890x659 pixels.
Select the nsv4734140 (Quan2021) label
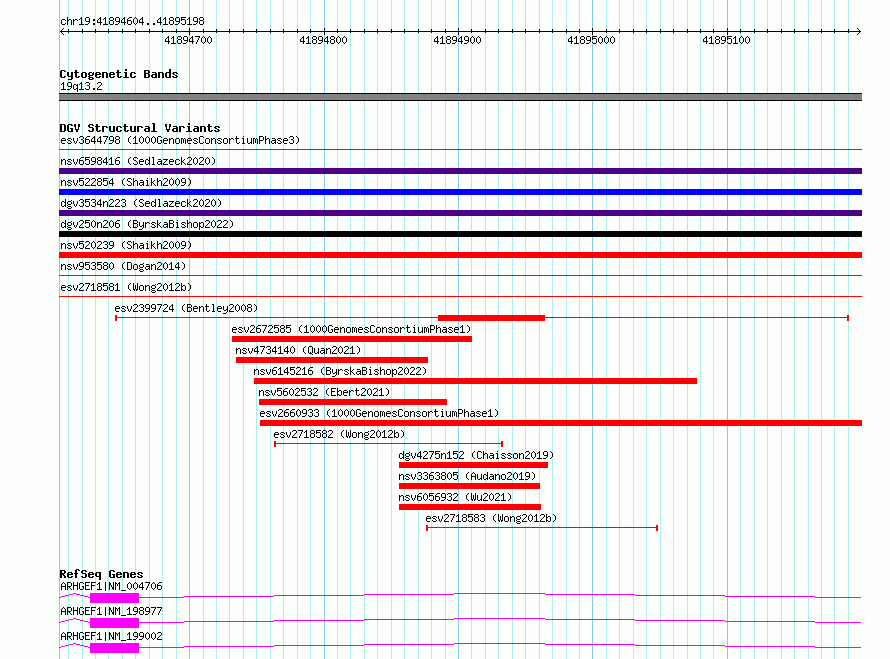click(298, 350)
